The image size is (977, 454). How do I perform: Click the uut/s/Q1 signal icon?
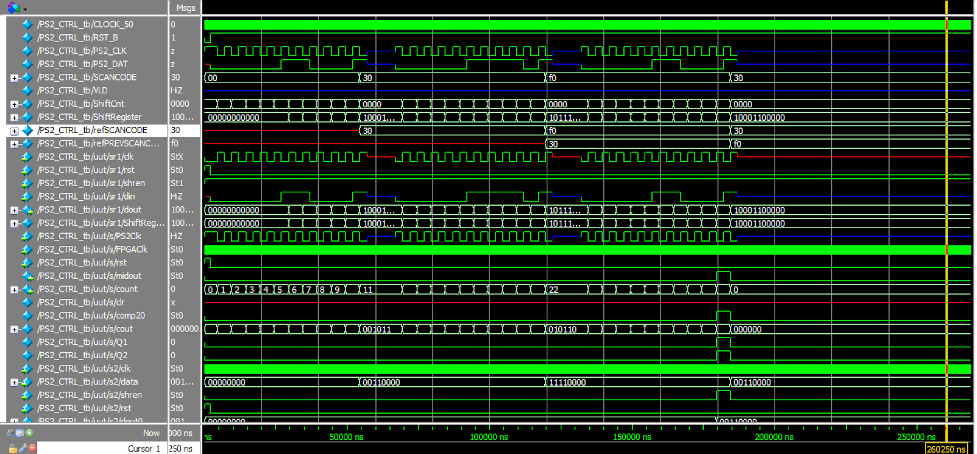(27, 342)
